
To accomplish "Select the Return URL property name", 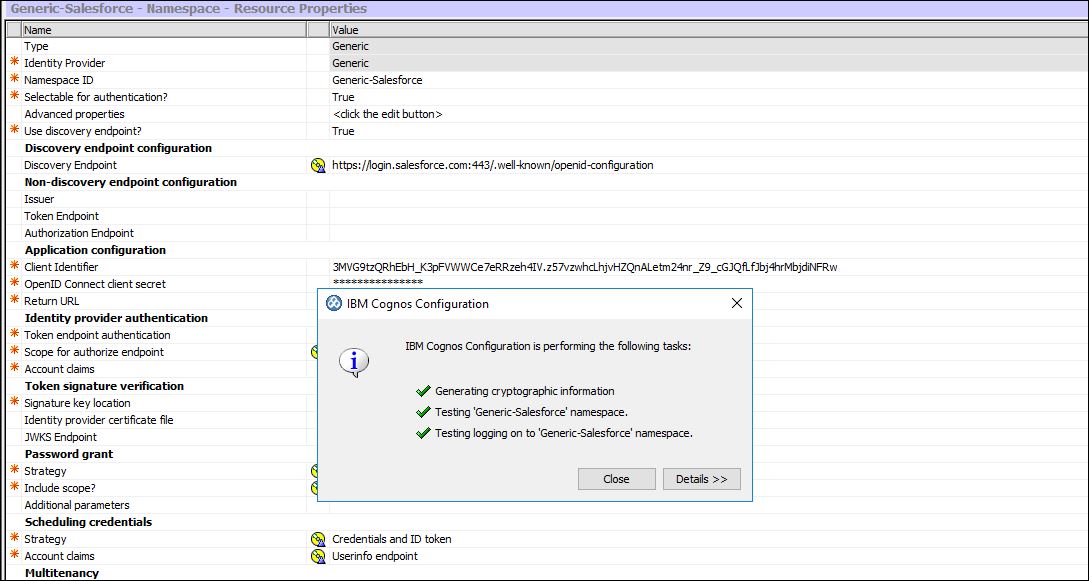I will (51, 301).
